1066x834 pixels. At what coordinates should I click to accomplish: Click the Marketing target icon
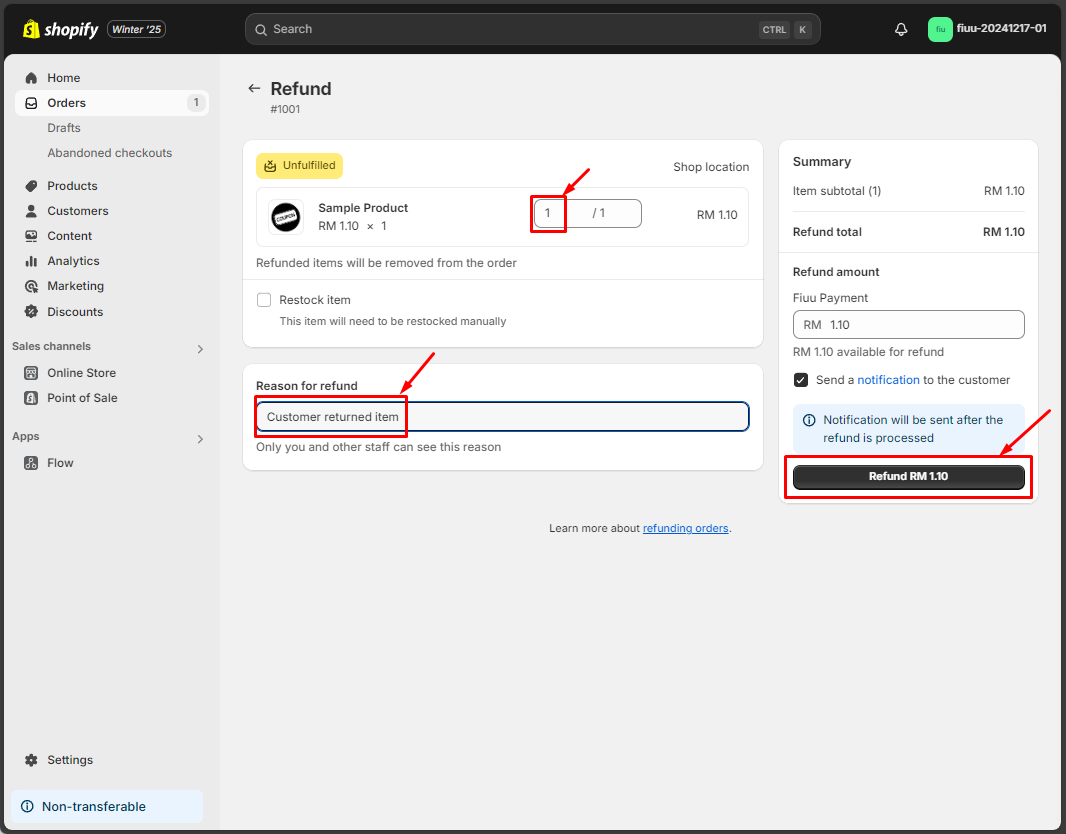click(x=31, y=286)
